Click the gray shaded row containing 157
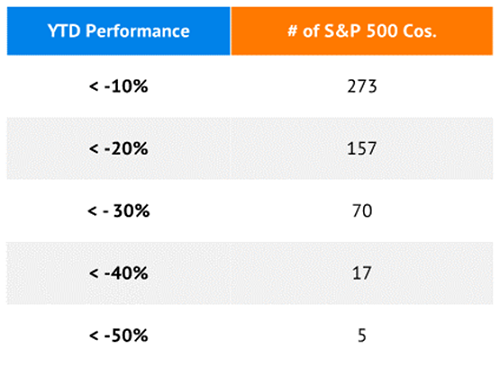The height and width of the screenshot is (367, 500). 250,148
